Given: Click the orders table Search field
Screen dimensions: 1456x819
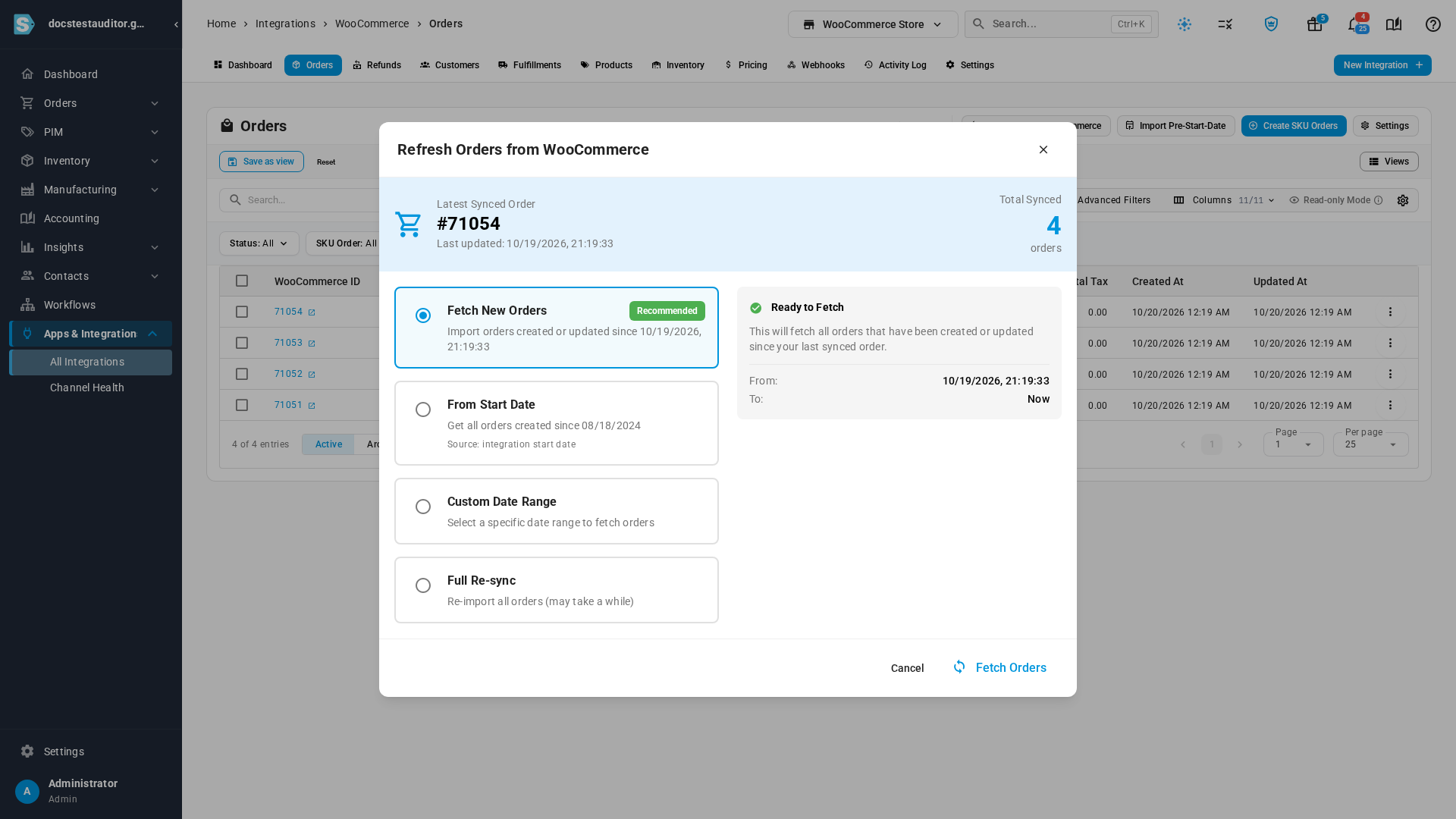Looking at the screenshot, I should click(300, 200).
